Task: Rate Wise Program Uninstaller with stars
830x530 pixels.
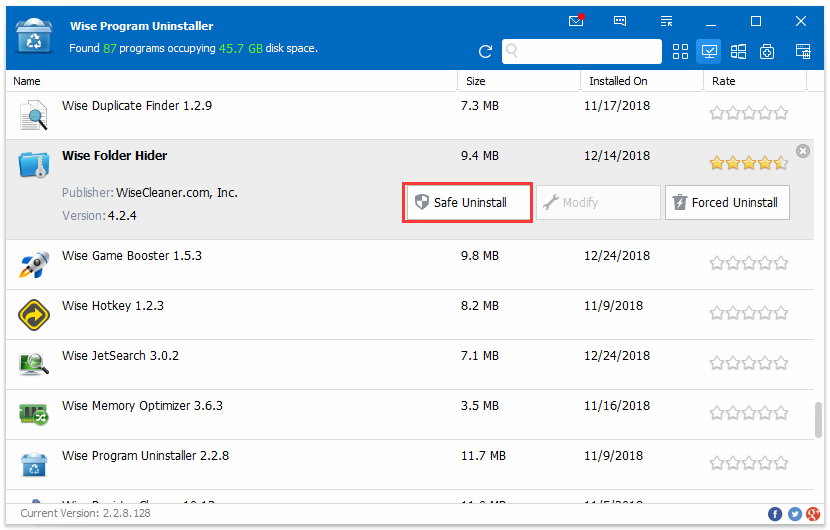Action: point(748,463)
